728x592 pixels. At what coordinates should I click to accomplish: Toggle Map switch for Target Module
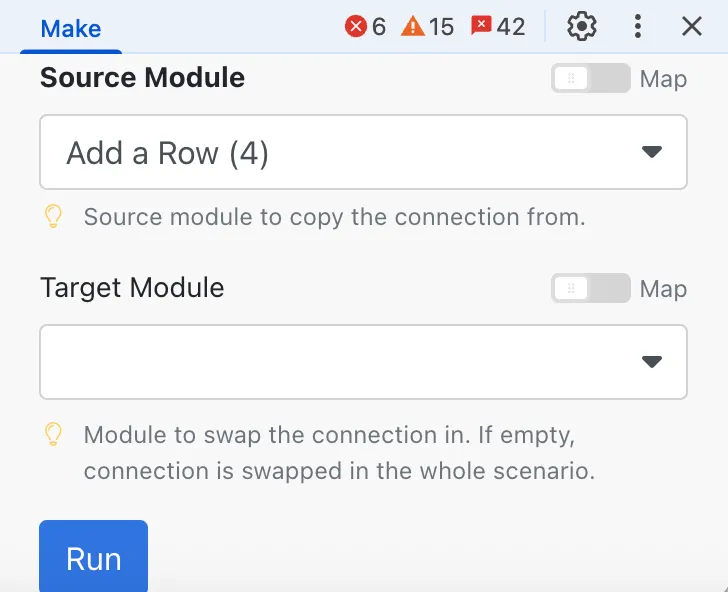click(x=591, y=288)
